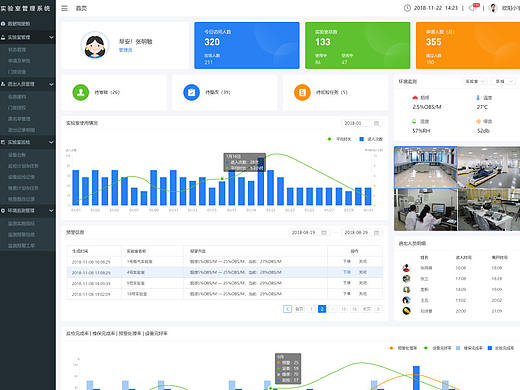Viewport: 520px width, 390px height.
Task: Collapse the 进出人员管理 sidebar section chevron
Action: [x=51, y=84]
